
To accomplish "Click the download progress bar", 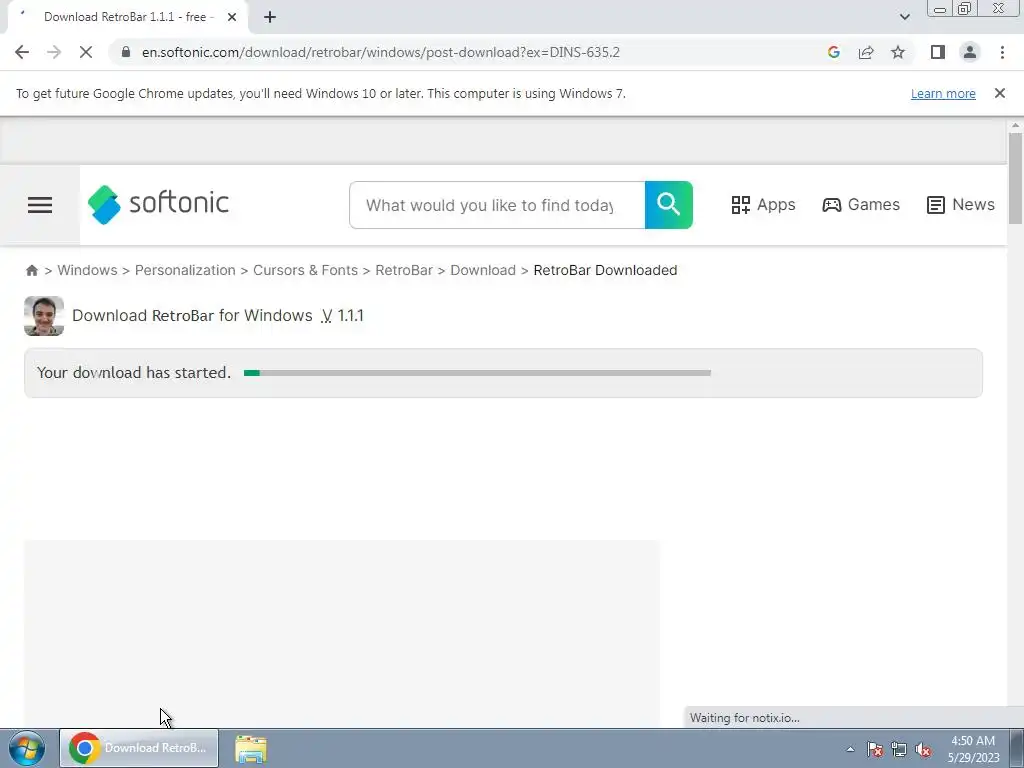I will (x=477, y=373).
